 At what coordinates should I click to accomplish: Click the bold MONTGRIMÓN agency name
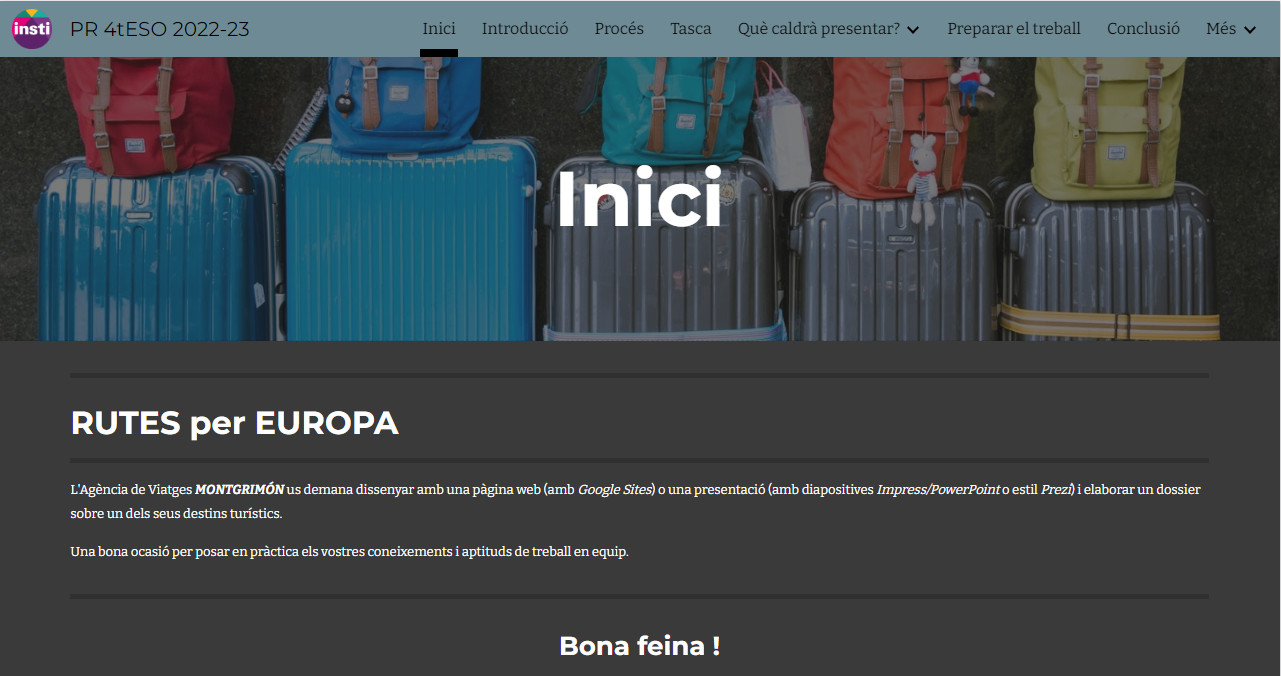(239, 490)
